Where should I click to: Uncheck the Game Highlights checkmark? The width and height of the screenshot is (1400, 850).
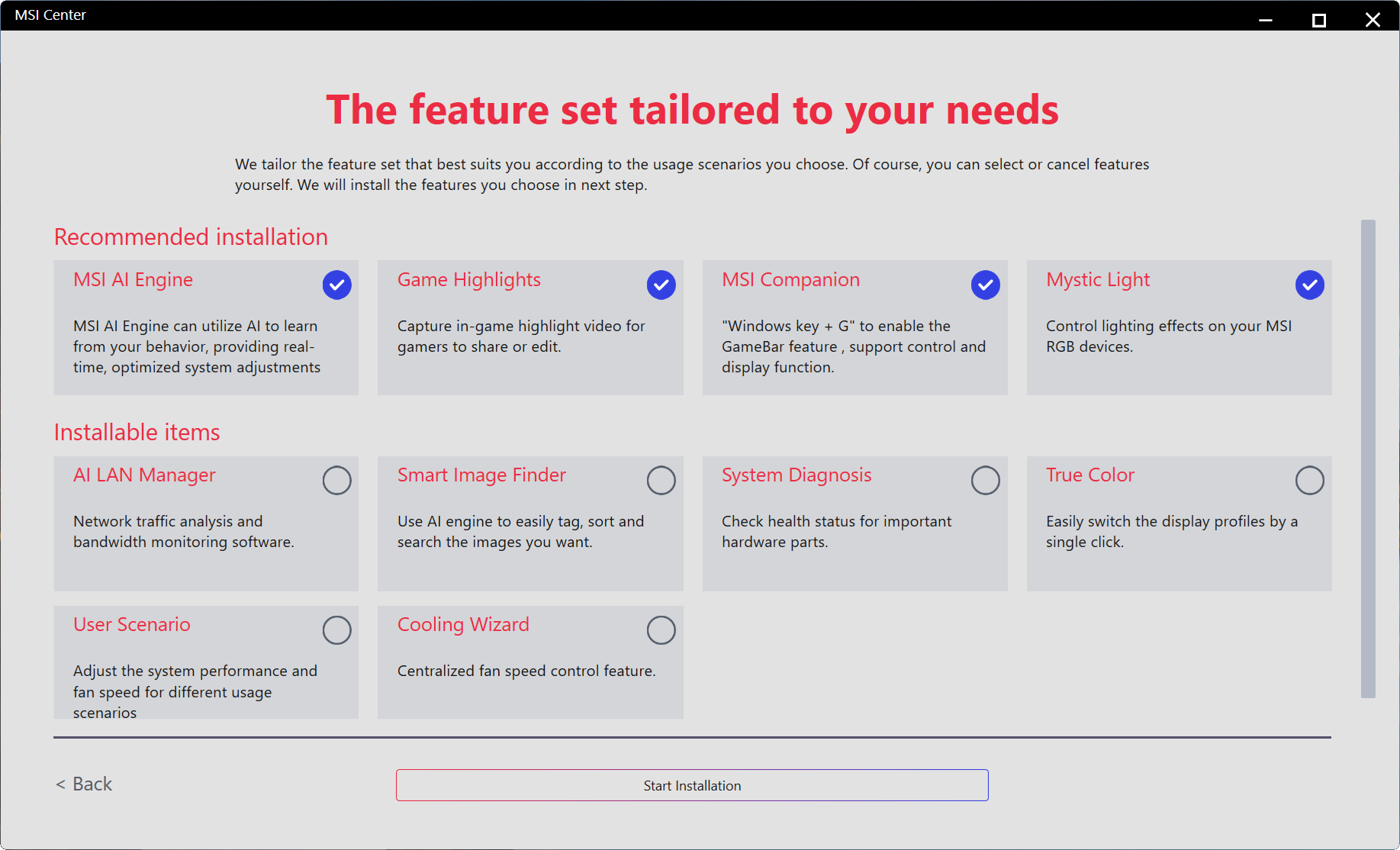click(661, 285)
